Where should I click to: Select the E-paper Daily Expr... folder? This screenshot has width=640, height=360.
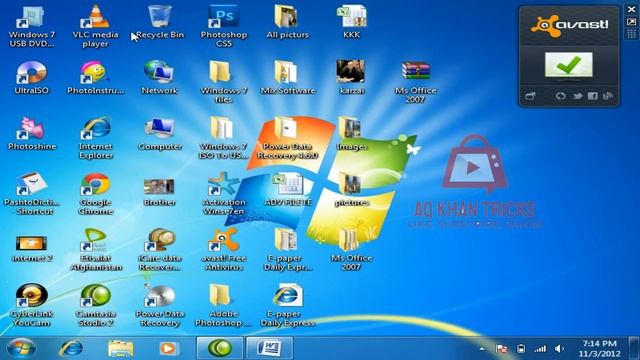point(287,249)
